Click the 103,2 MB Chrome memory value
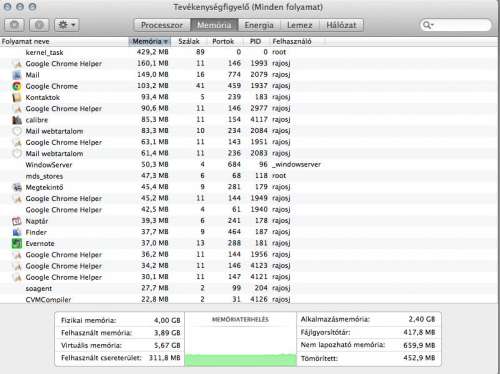The image size is (500, 374). click(153, 86)
